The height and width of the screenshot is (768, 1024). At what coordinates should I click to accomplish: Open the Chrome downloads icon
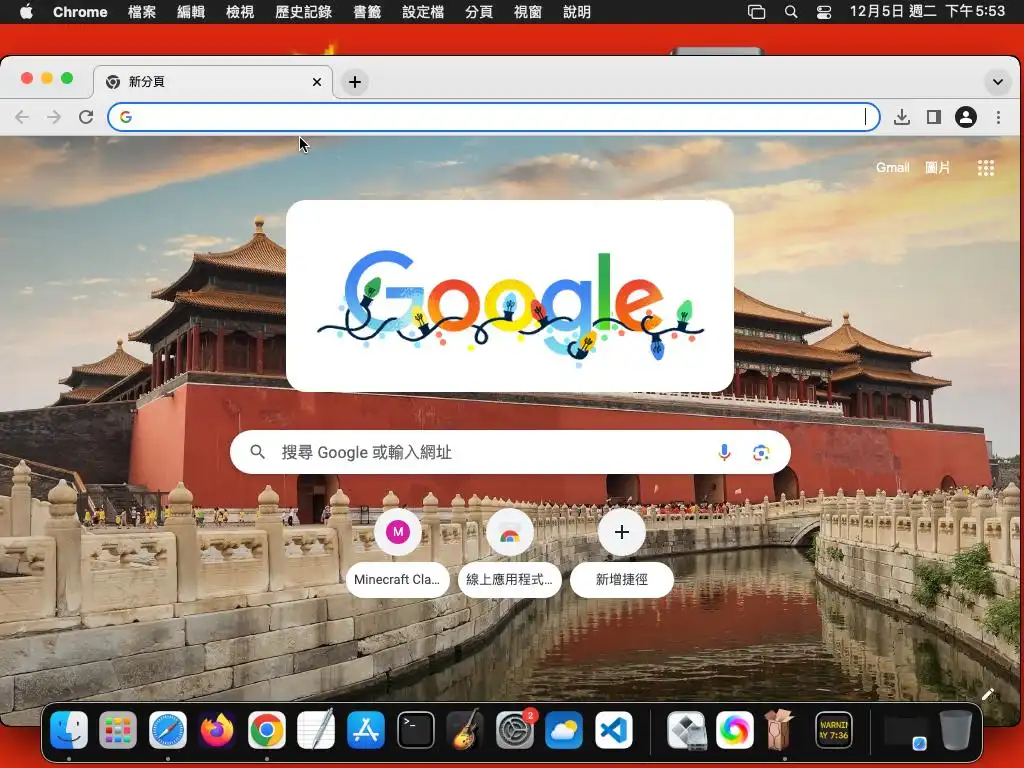(901, 117)
